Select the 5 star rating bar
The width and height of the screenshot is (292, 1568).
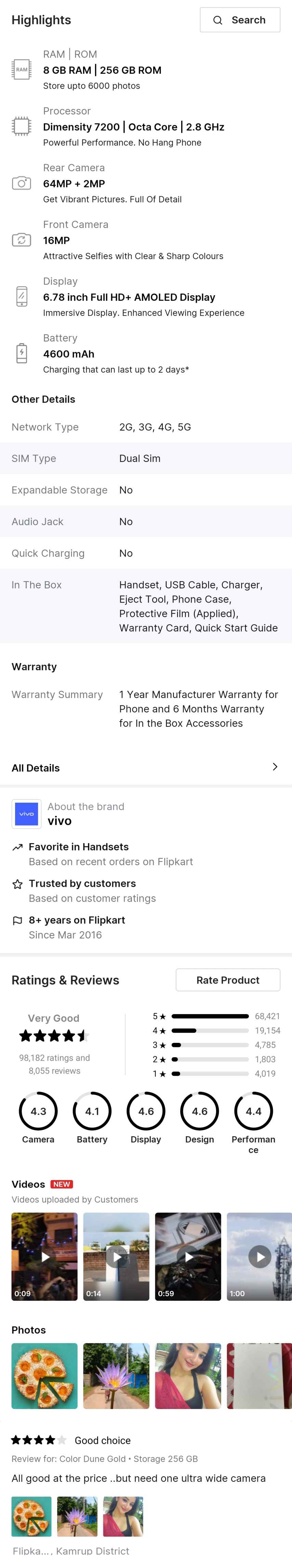[210, 1016]
